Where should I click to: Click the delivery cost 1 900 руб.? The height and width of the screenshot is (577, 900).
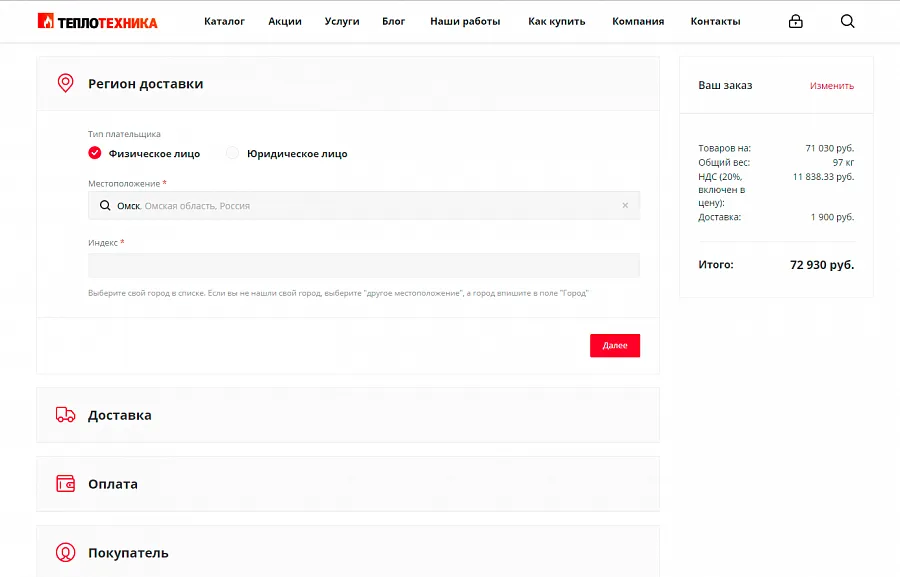(832, 217)
